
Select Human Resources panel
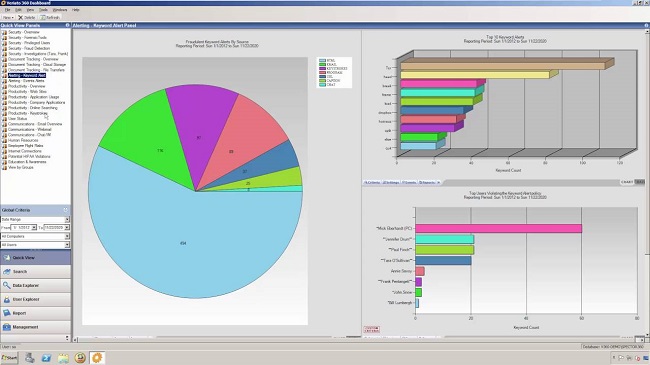pos(23,140)
